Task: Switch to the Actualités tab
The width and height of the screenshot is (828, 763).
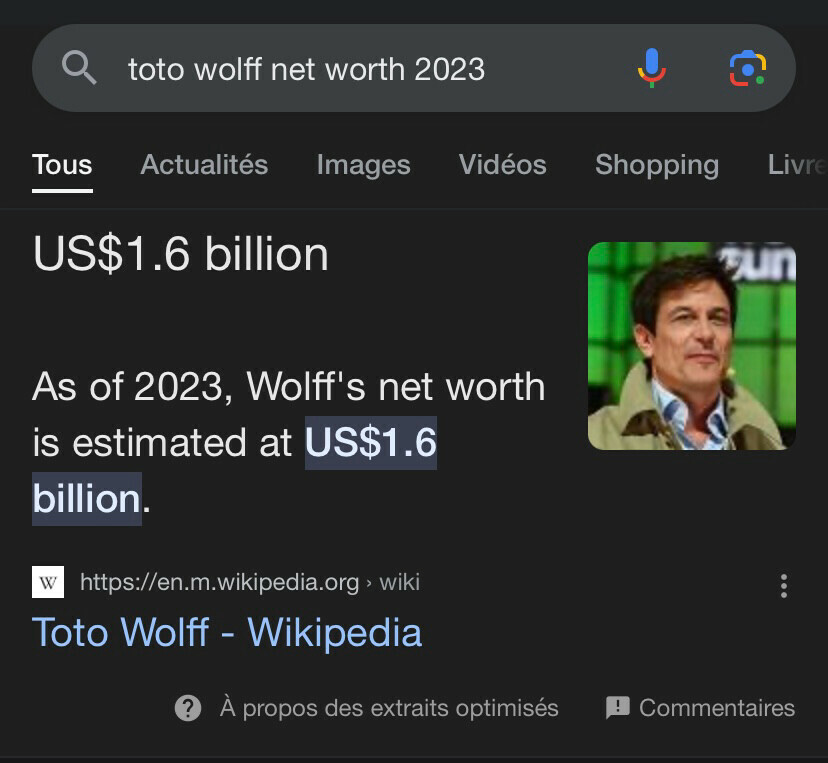Action: tap(204, 165)
